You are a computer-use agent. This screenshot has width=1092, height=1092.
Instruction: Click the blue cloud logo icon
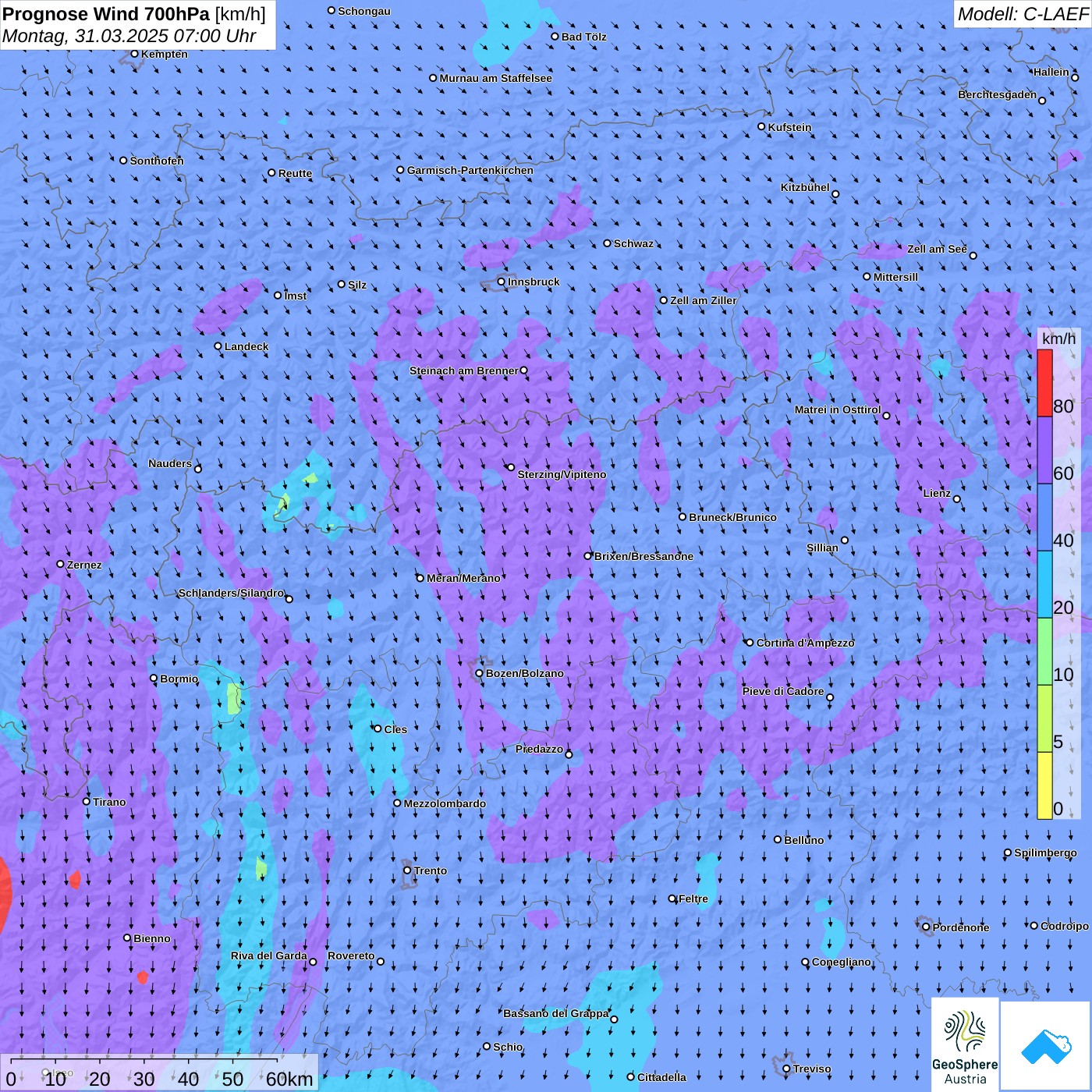(1046, 1046)
